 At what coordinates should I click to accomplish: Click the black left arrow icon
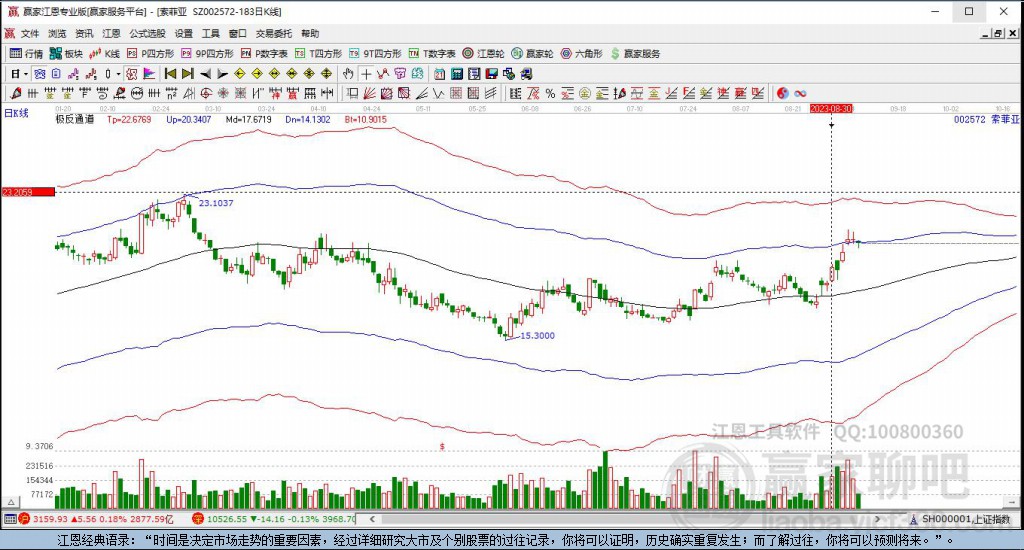205,74
